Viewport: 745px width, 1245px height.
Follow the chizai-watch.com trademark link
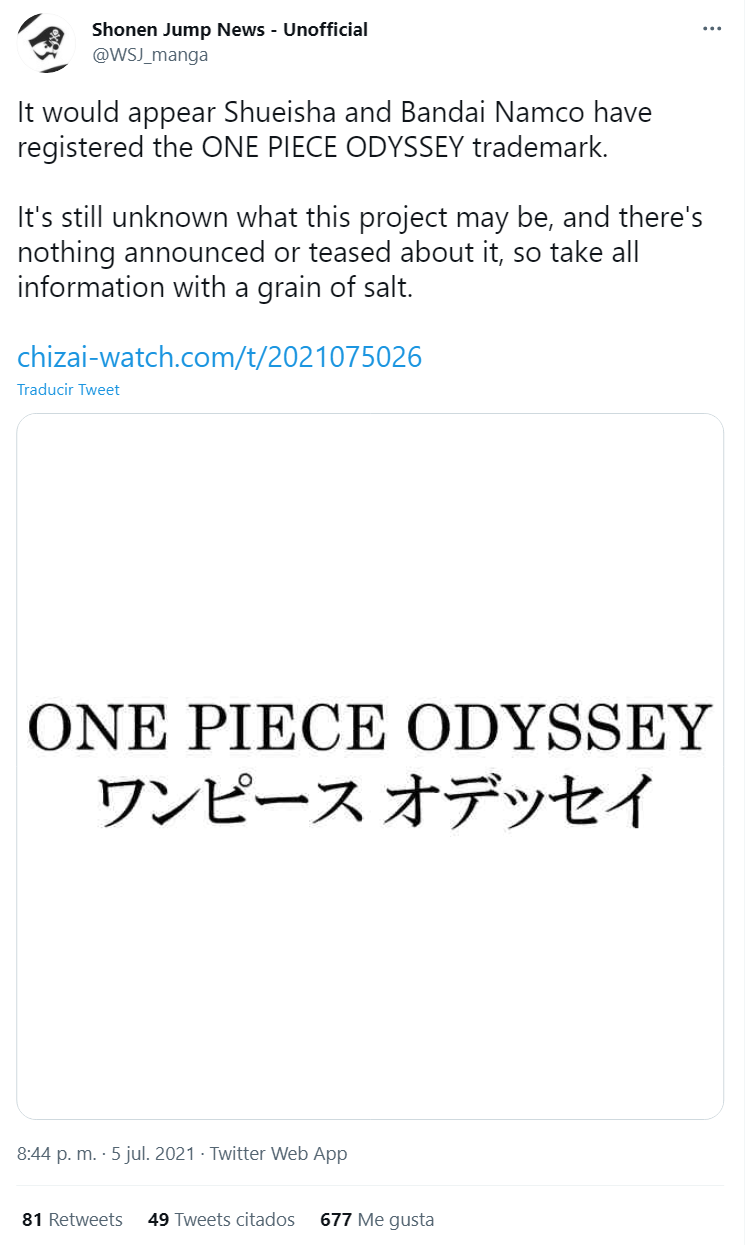pos(220,356)
